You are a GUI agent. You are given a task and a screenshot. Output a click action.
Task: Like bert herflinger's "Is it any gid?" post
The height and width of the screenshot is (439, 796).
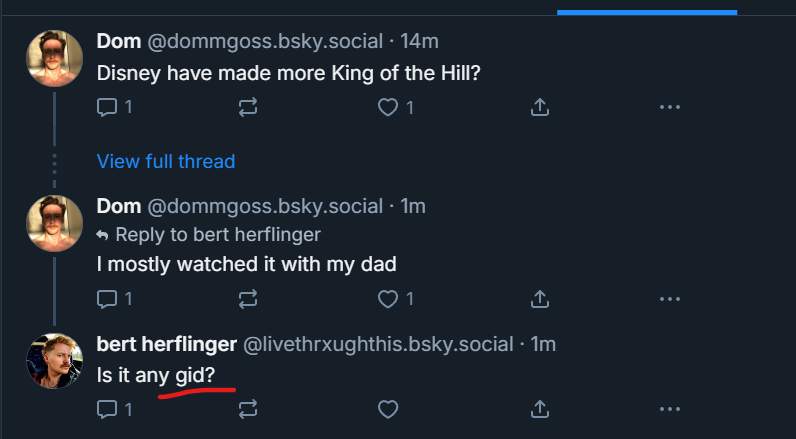[x=388, y=408]
